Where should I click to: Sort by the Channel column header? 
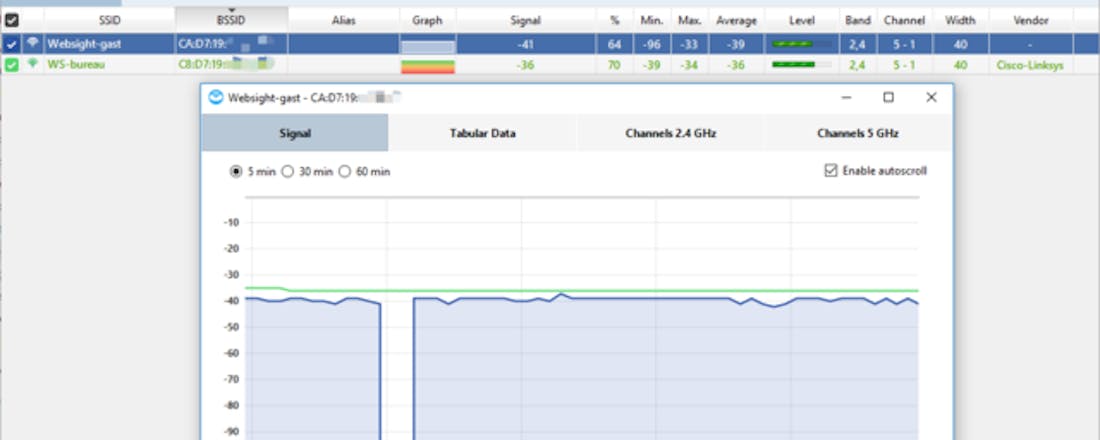(x=904, y=20)
